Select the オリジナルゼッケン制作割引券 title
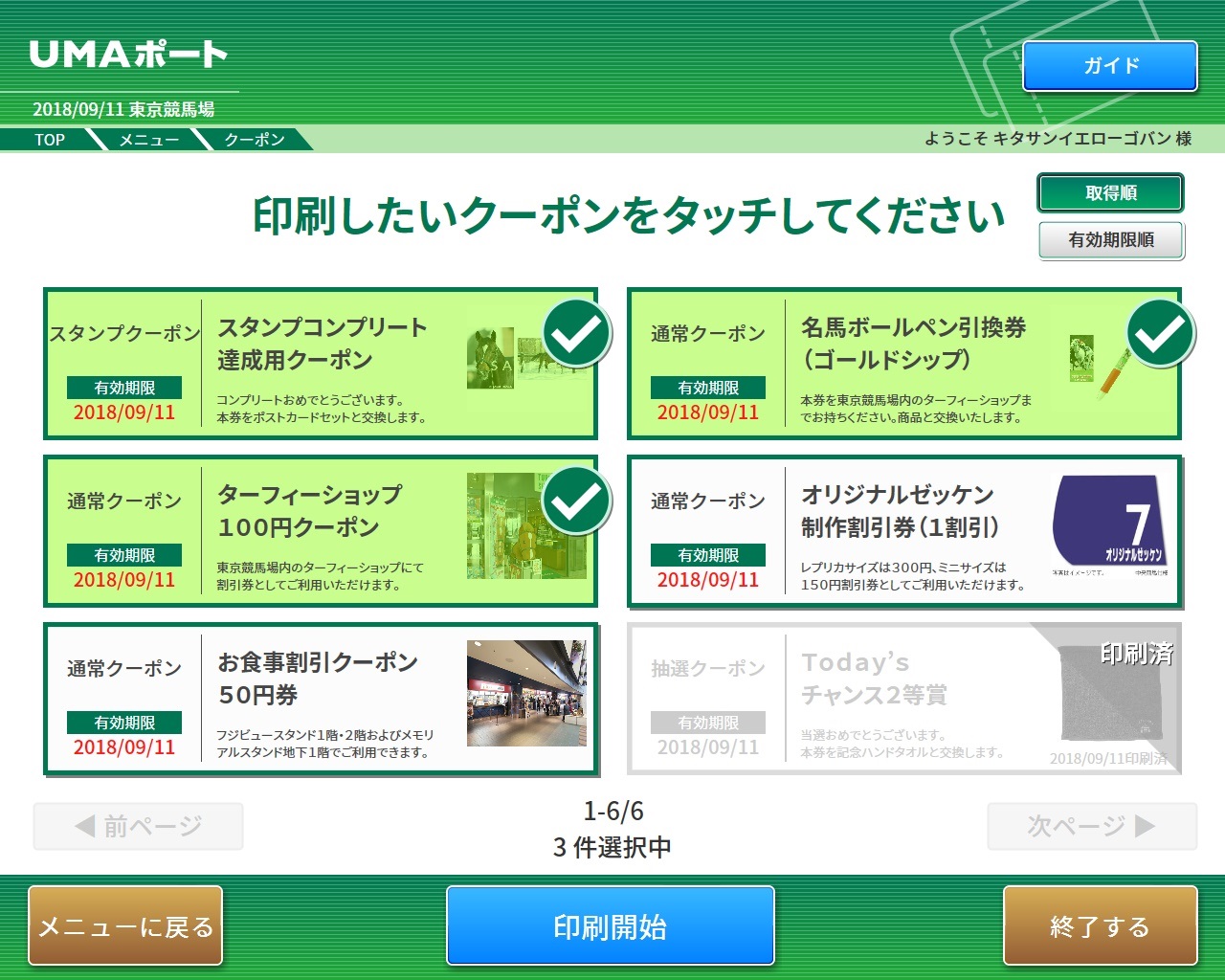Image resolution: width=1225 pixels, height=980 pixels. (x=900, y=510)
